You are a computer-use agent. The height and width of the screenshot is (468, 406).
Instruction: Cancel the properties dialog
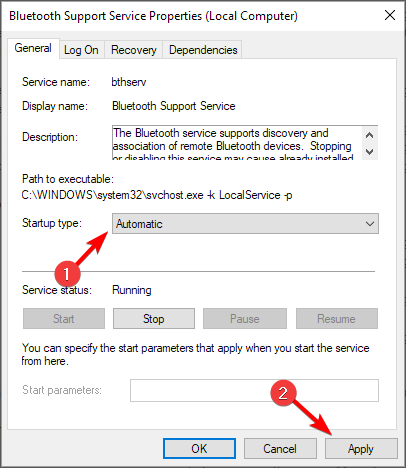tap(280, 449)
